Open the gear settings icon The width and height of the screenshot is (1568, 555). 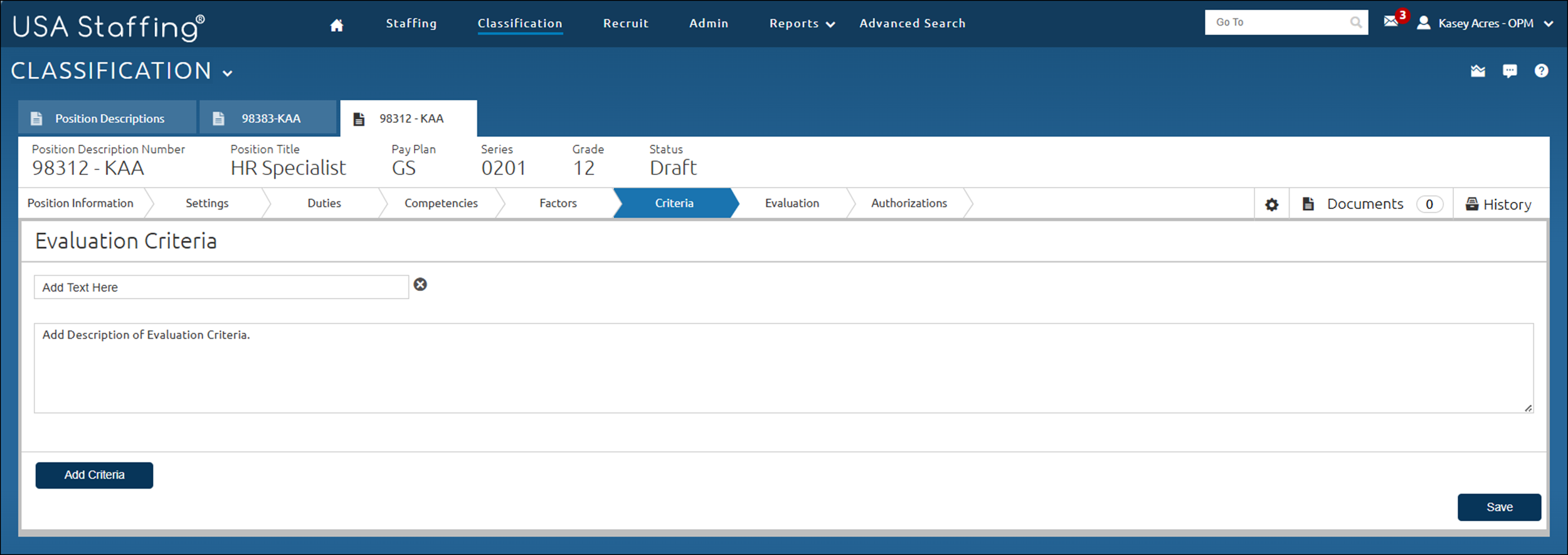tap(1271, 204)
